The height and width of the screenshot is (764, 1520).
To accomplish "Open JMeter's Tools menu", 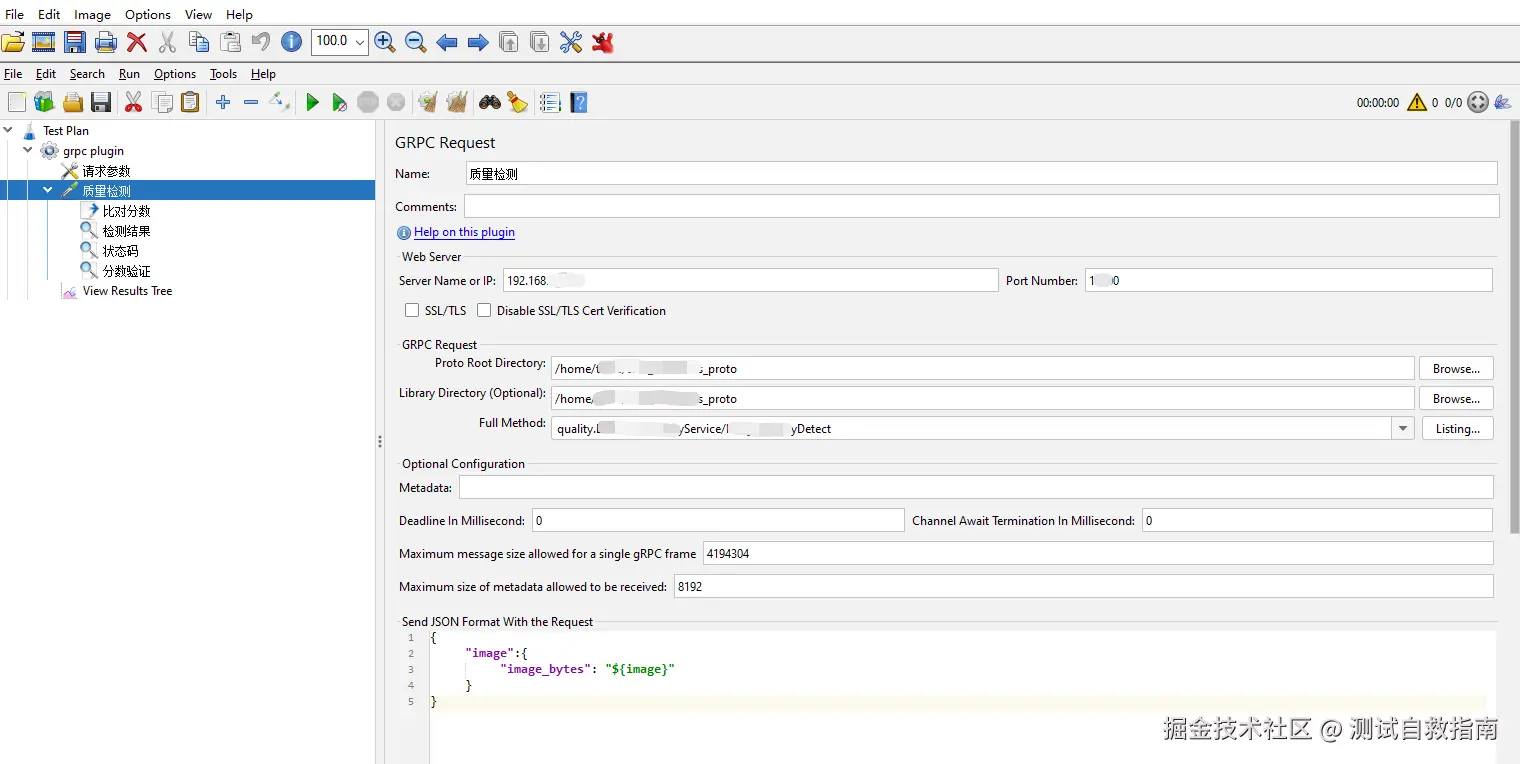I will (223, 74).
